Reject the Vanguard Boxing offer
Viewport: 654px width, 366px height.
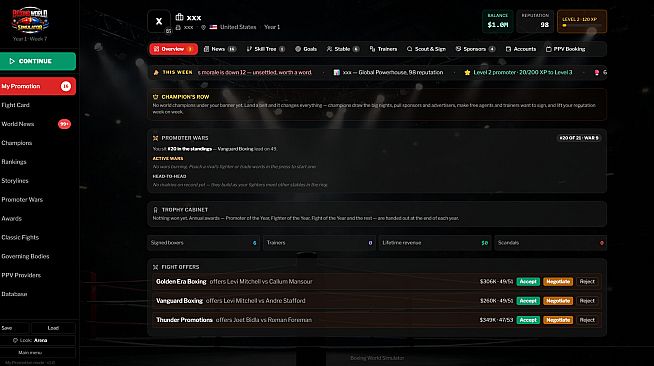pyautogui.click(x=587, y=301)
